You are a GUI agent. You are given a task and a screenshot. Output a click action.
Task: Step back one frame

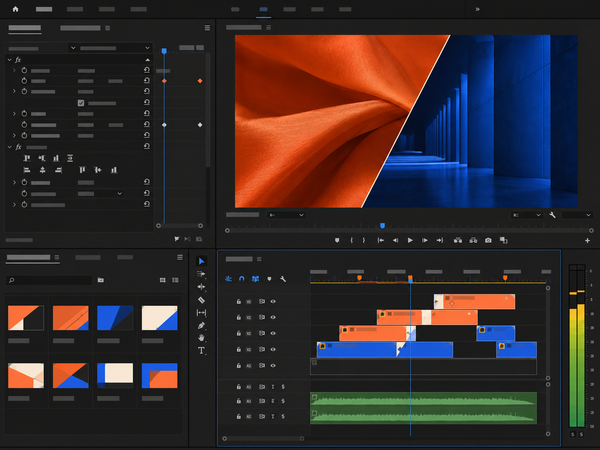point(395,240)
